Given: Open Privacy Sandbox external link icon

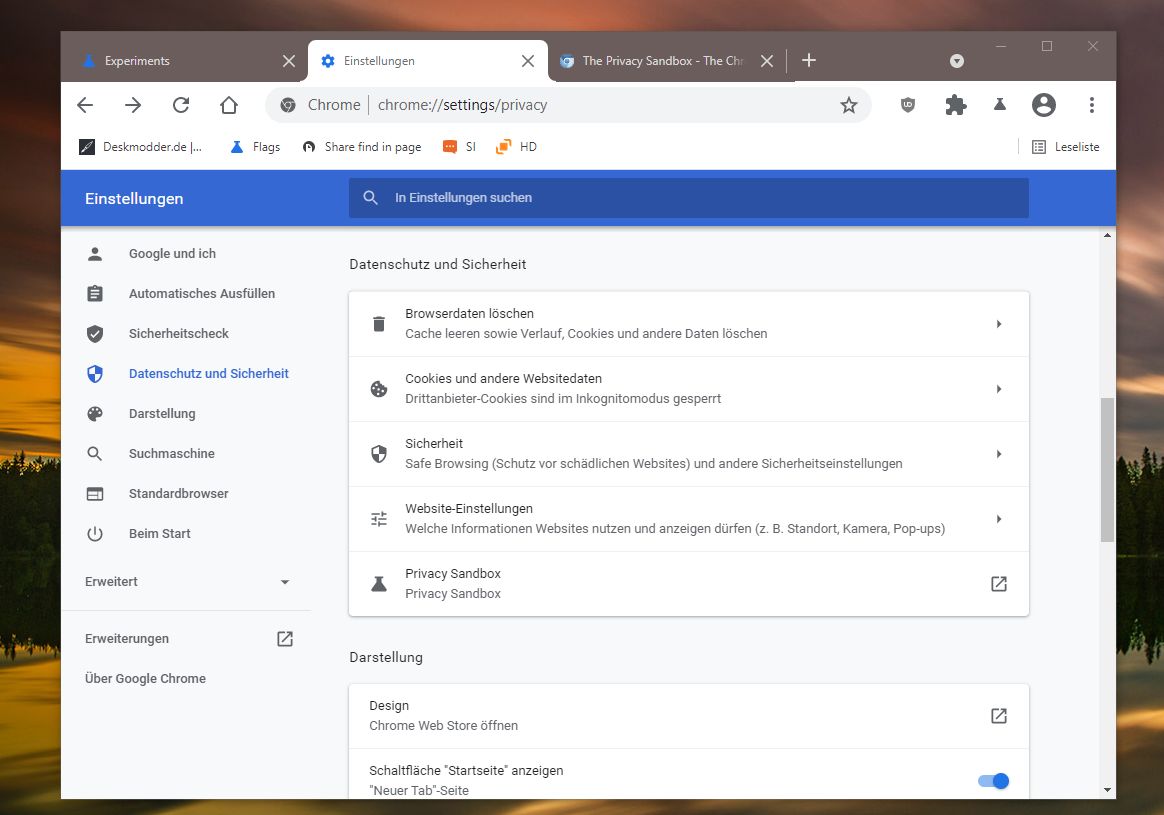Looking at the screenshot, I should (x=999, y=584).
